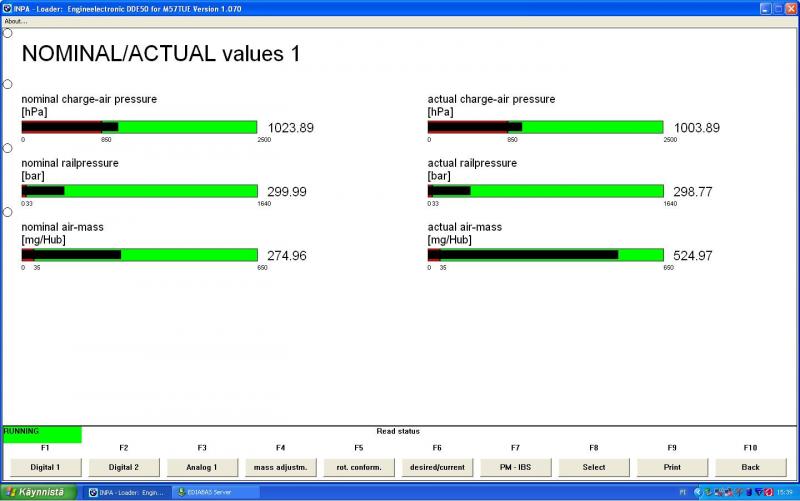Open the Analog 1 screen

pos(201,467)
